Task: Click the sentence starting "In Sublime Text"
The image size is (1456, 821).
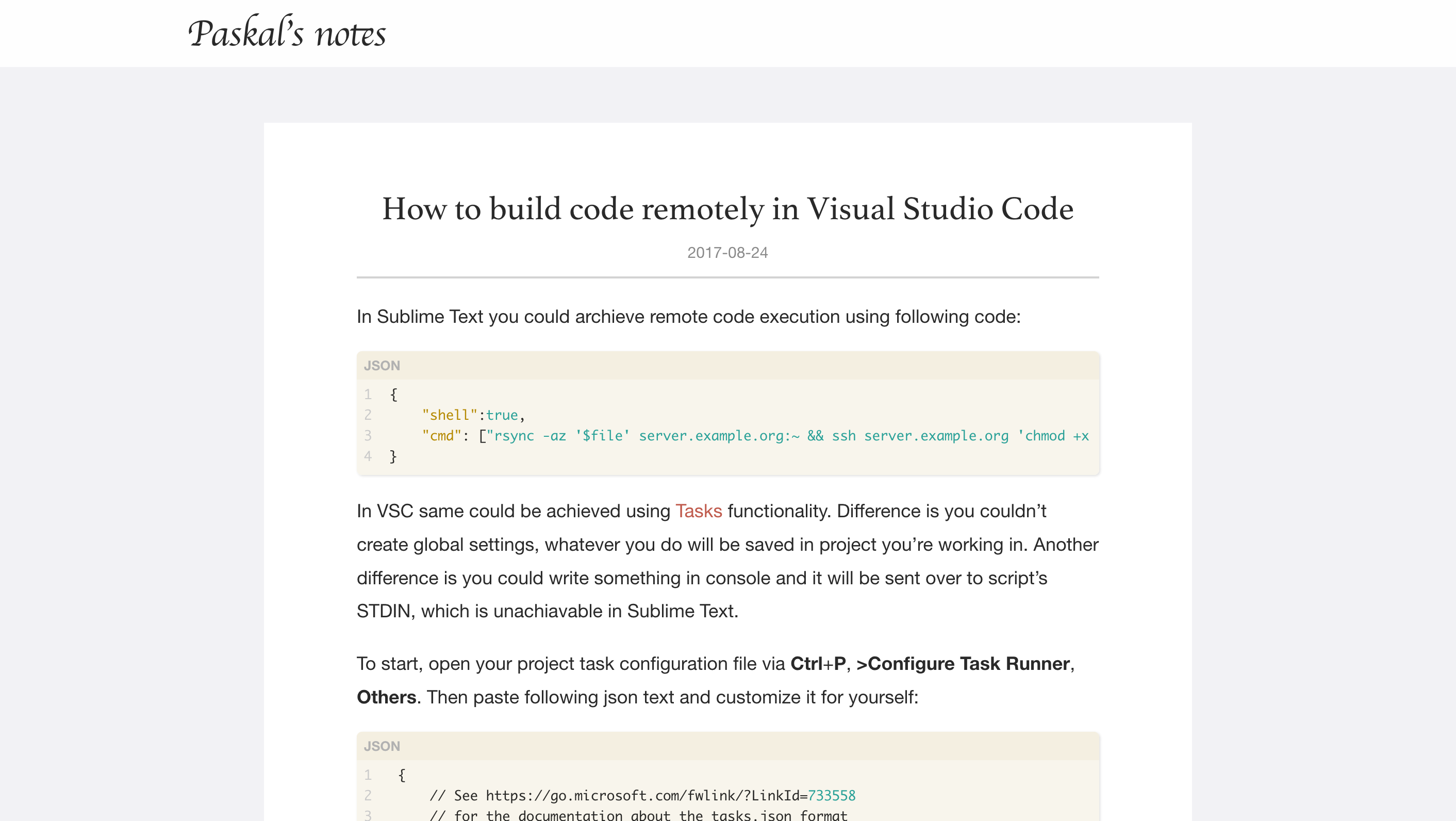Action: [688, 316]
